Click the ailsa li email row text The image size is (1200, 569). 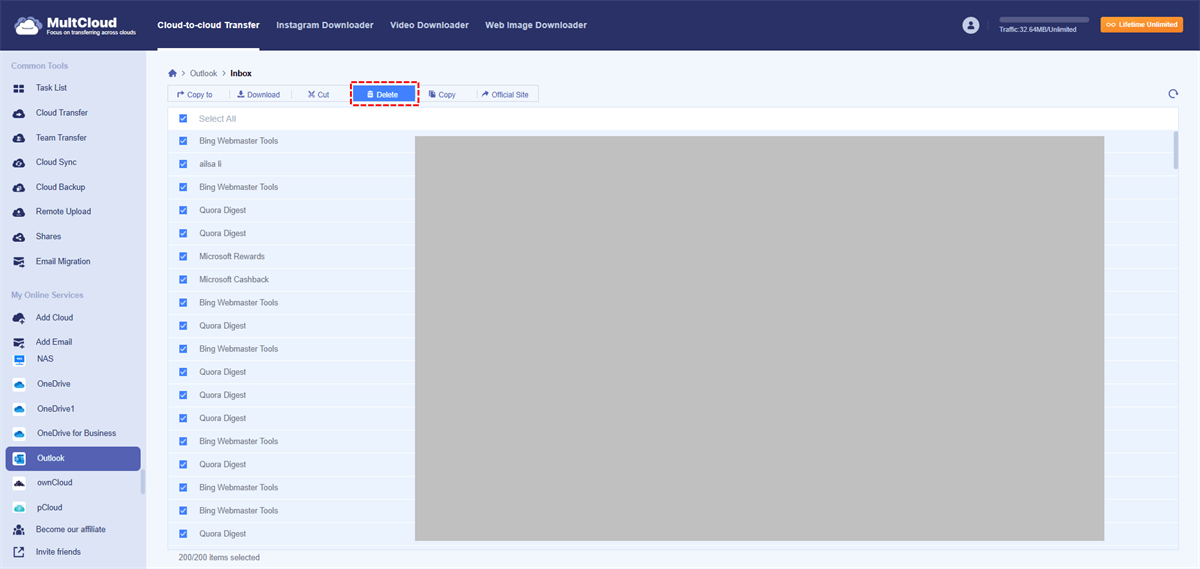click(x=210, y=164)
